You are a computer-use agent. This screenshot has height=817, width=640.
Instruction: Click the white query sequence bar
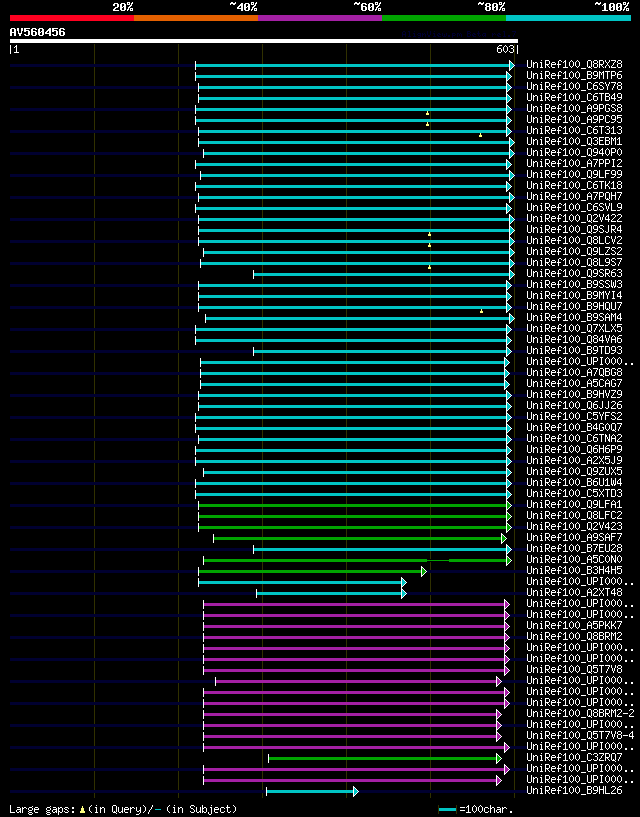click(x=264, y=41)
